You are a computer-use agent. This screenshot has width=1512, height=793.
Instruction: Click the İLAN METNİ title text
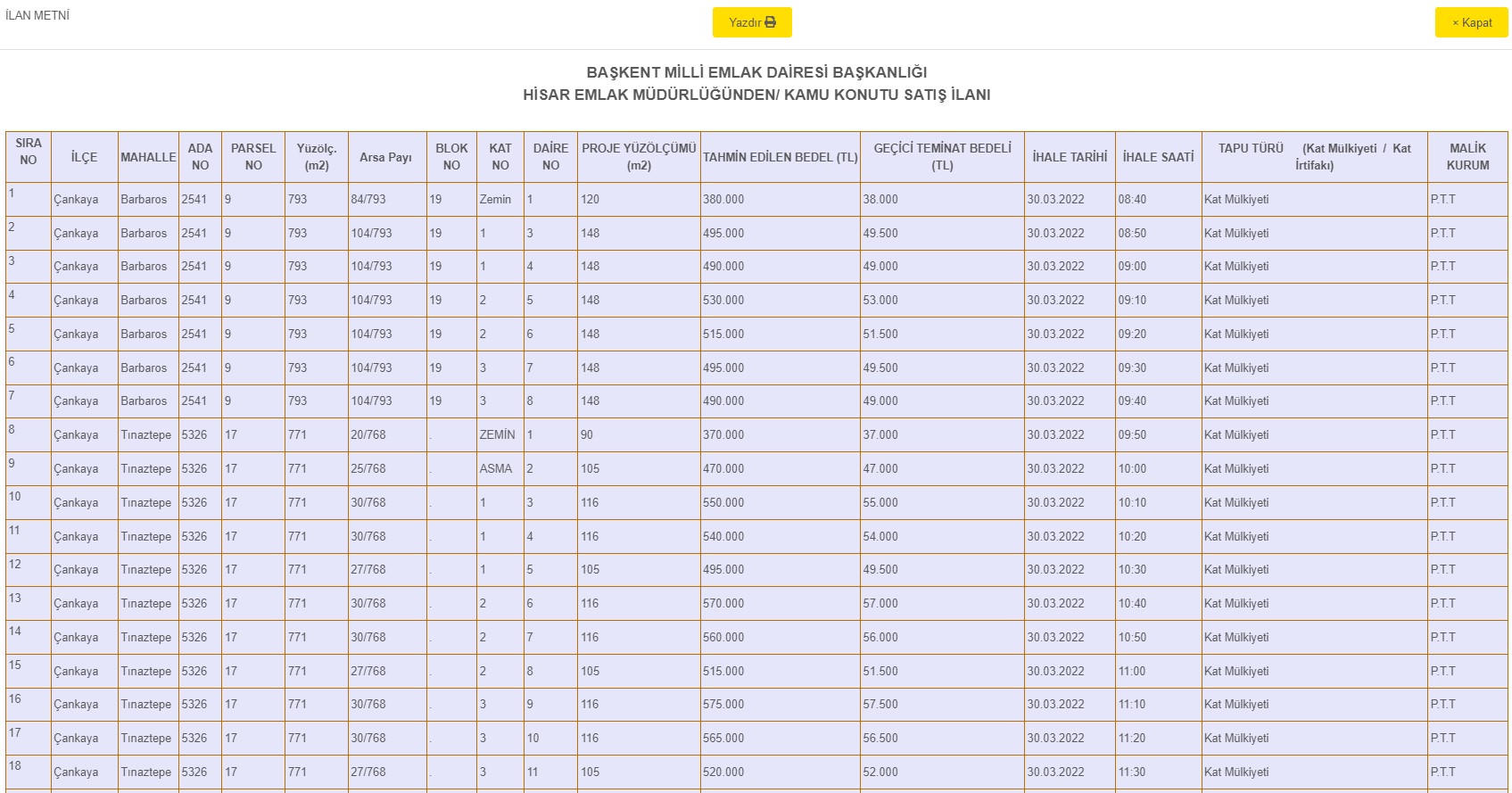click(37, 15)
